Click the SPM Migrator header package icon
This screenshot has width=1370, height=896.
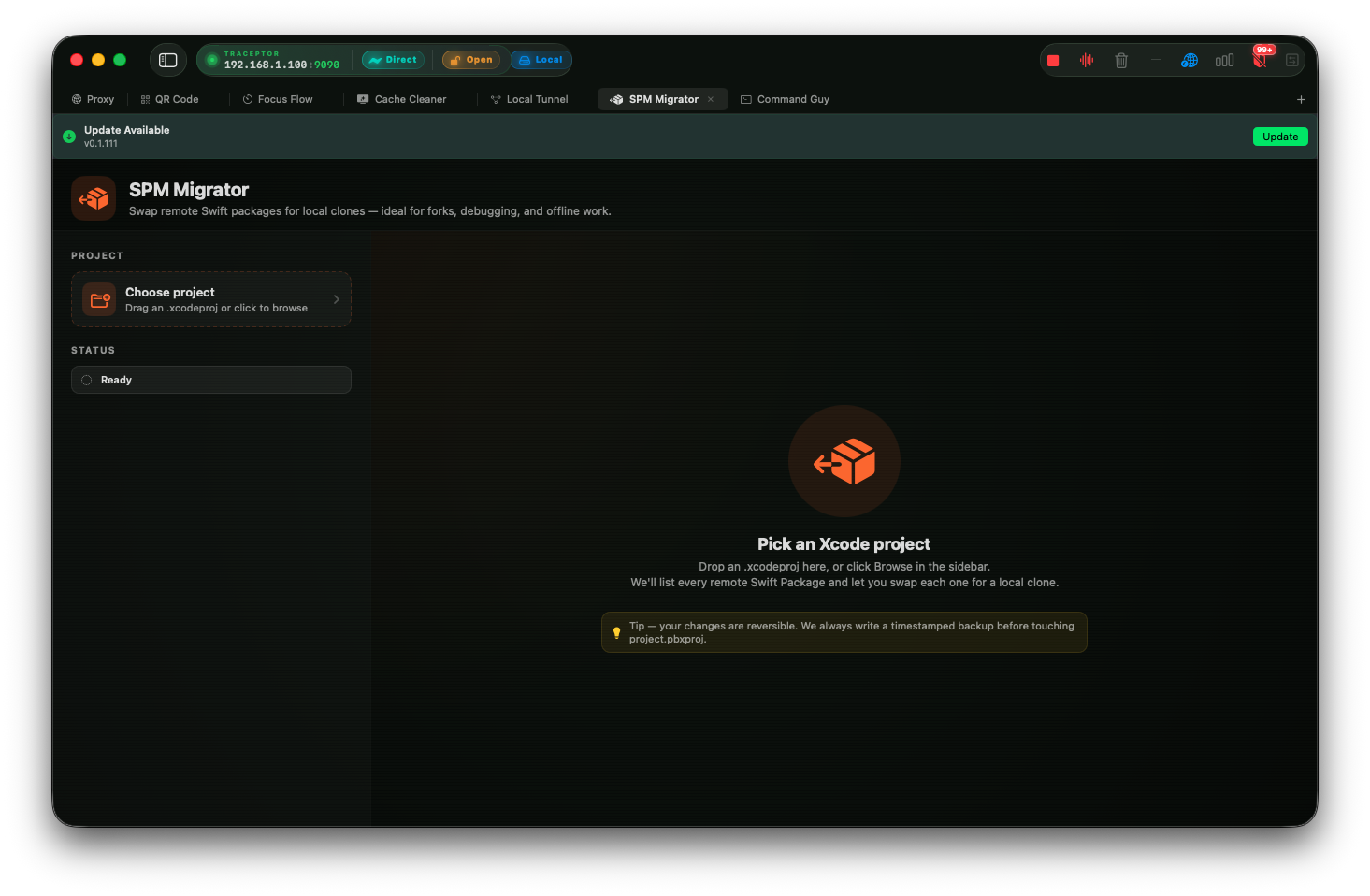pyautogui.click(x=94, y=198)
